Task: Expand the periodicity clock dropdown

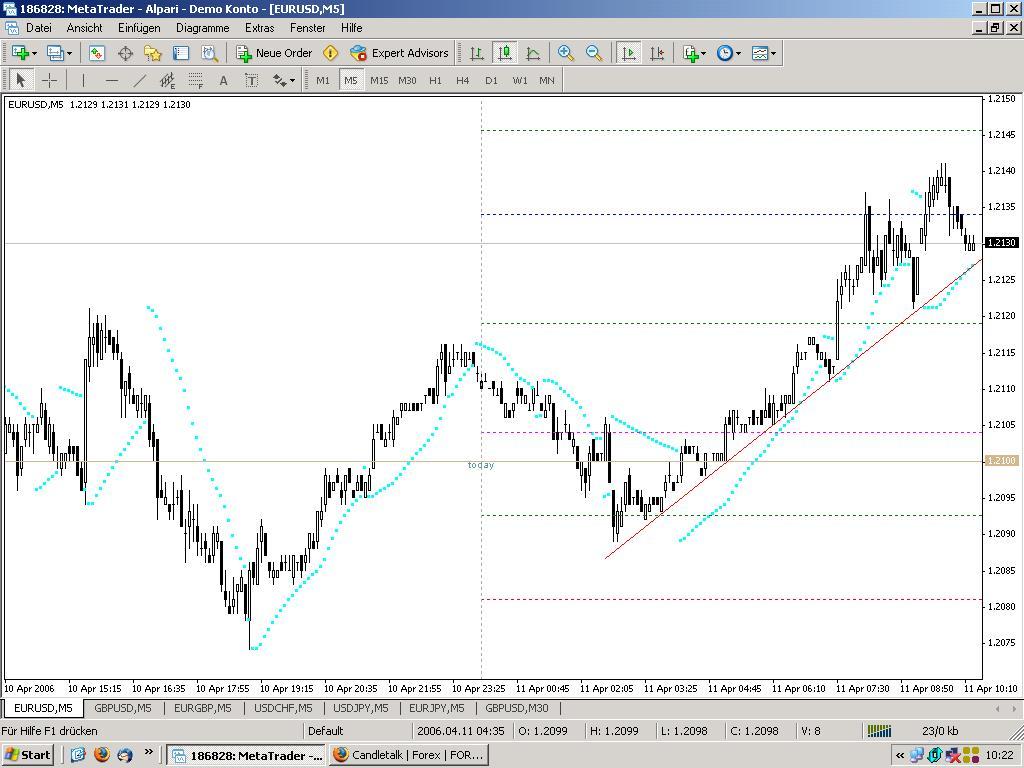Action: tap(738, 53)
